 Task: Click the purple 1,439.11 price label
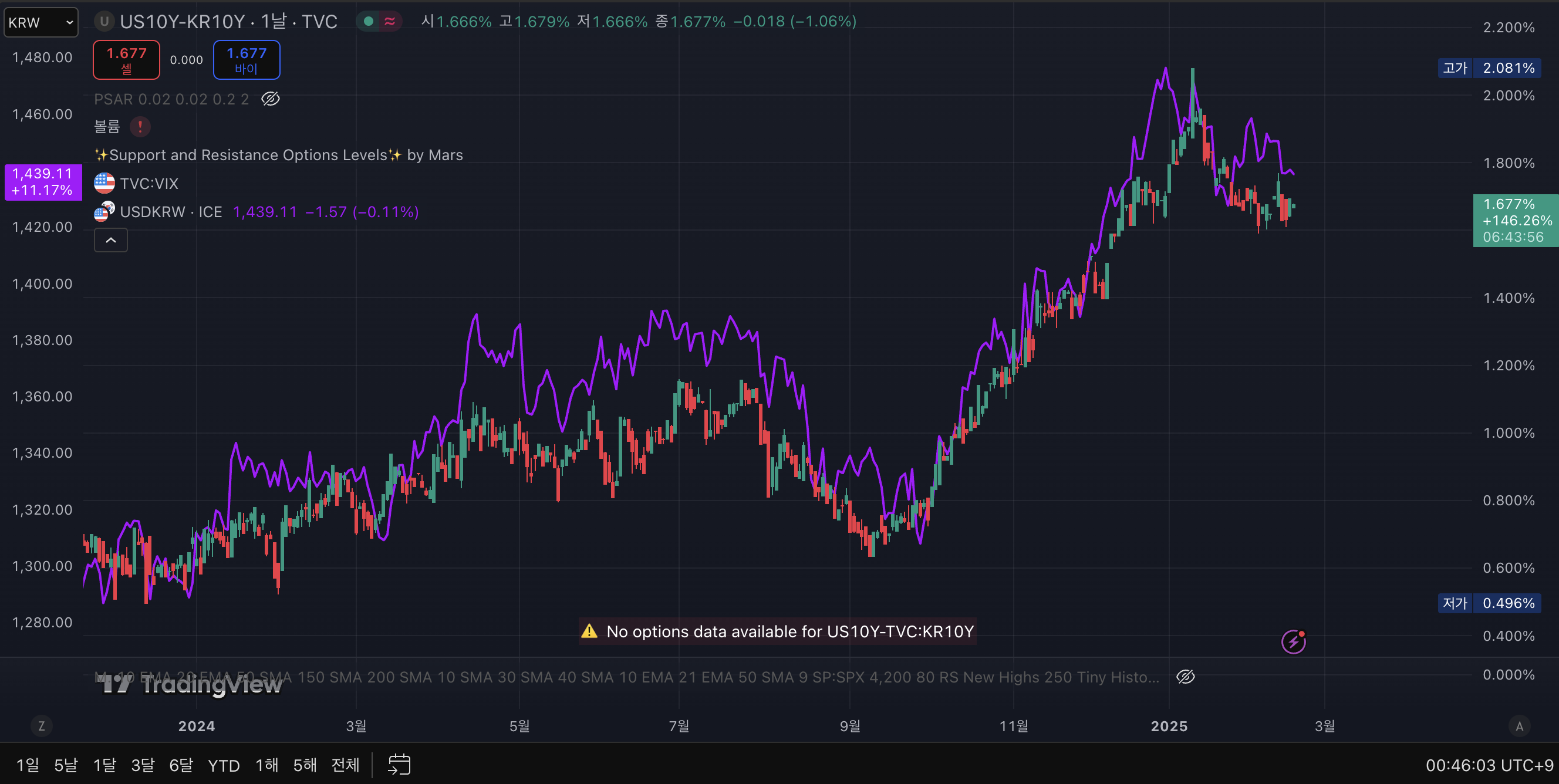coord(42,182)
